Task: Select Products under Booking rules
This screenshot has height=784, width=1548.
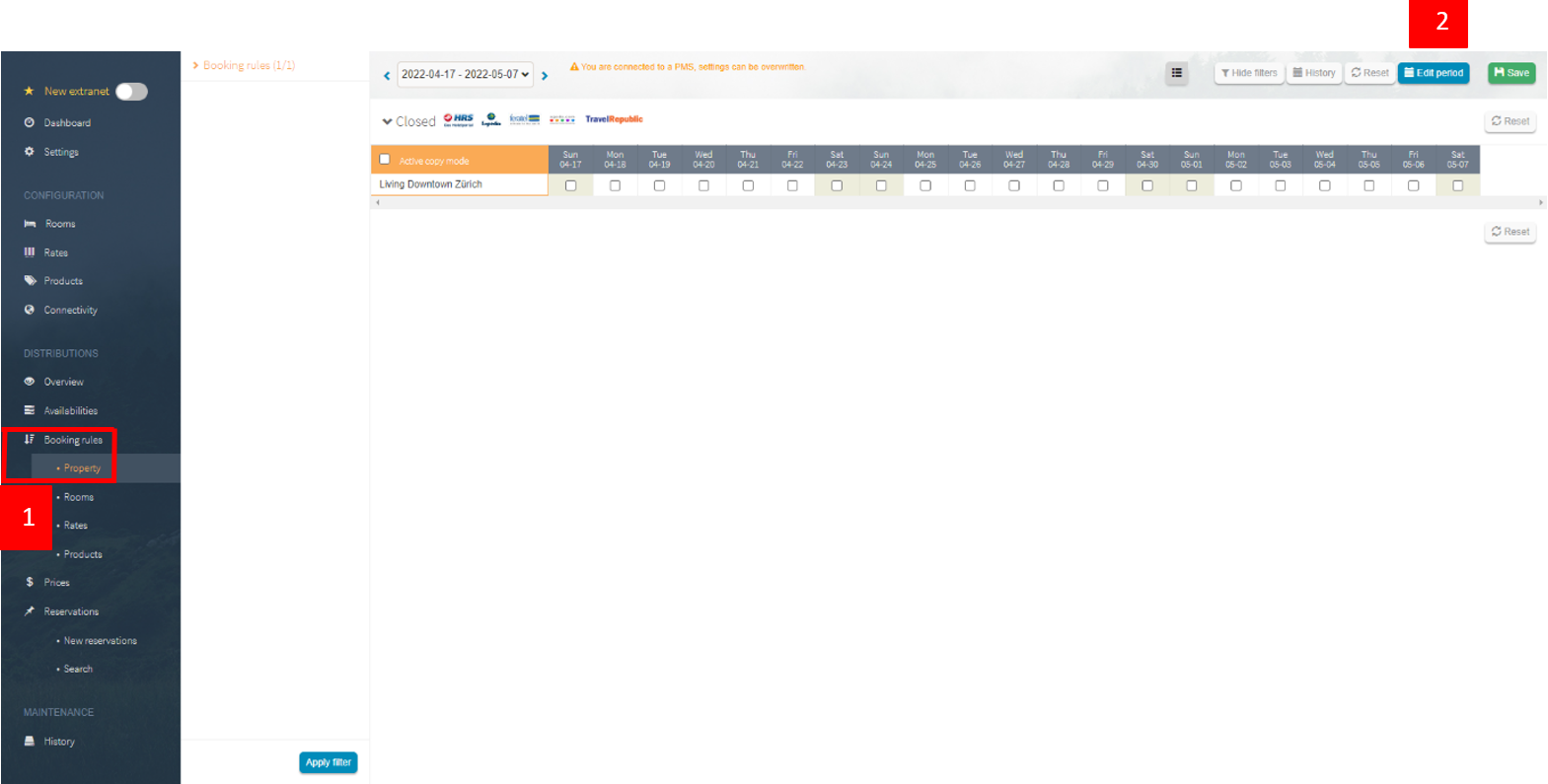Action: [x=83, y=554]
